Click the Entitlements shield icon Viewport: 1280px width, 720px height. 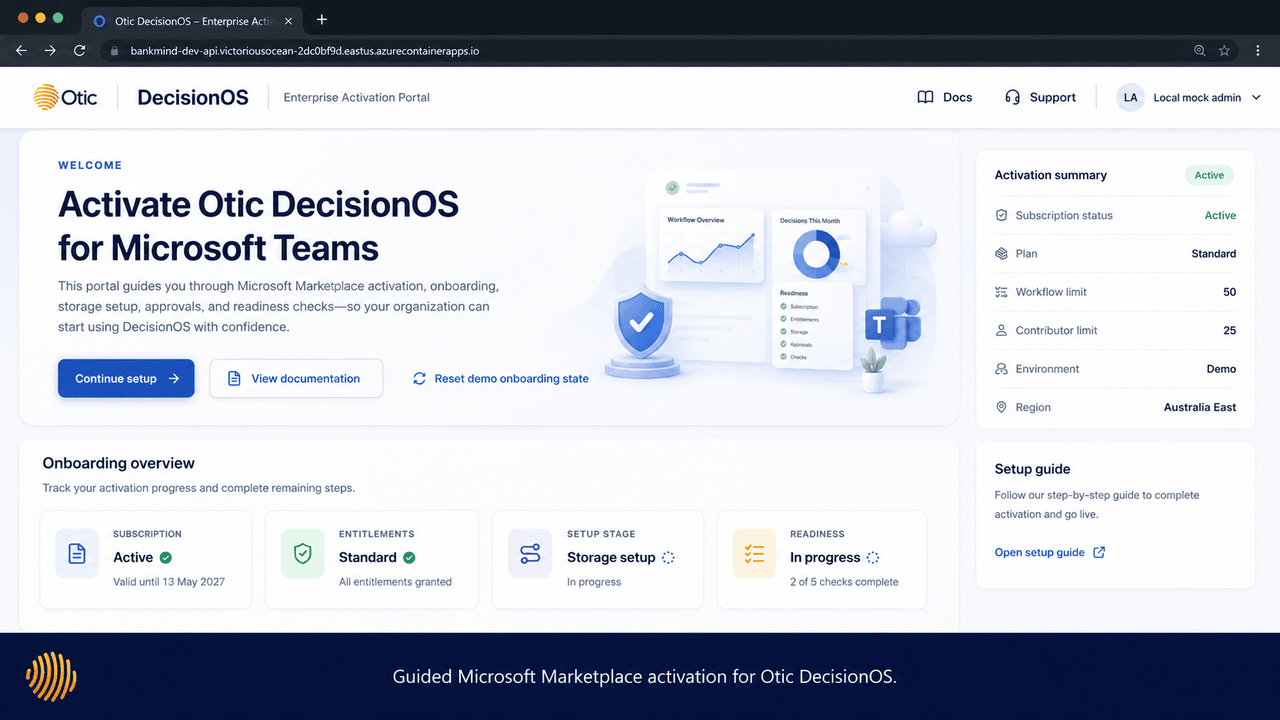click(x=303, y=554)
